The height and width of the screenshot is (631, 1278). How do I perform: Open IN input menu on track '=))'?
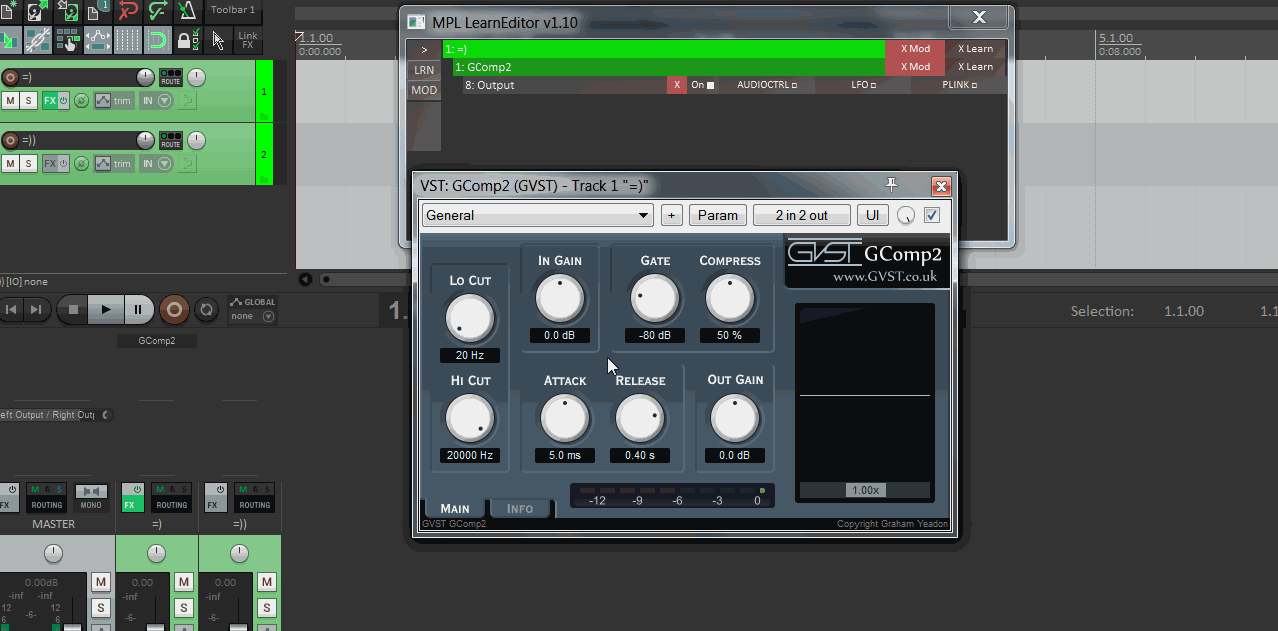[156, 164]
